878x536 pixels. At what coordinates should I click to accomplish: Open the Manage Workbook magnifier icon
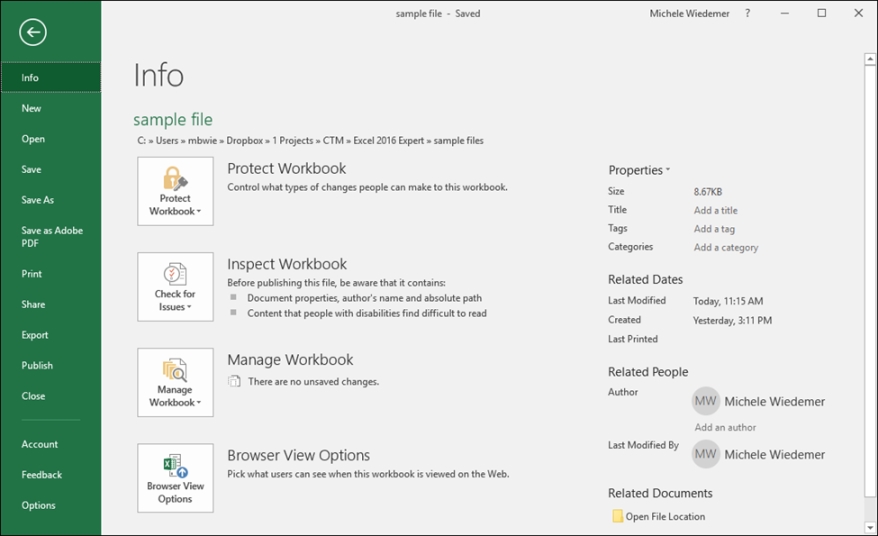coord(175,370)
